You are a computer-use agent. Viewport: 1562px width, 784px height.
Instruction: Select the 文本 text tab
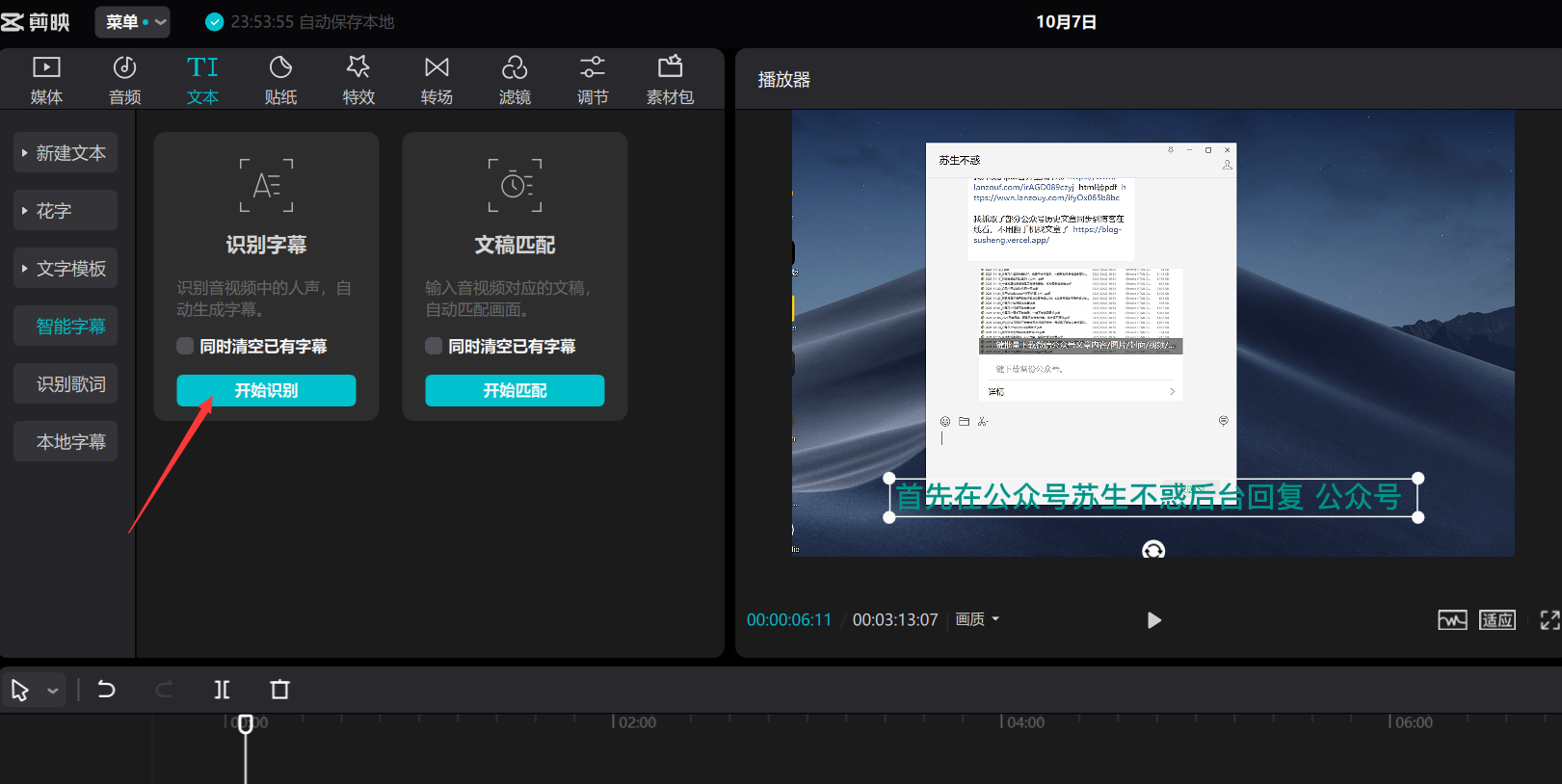202,80
